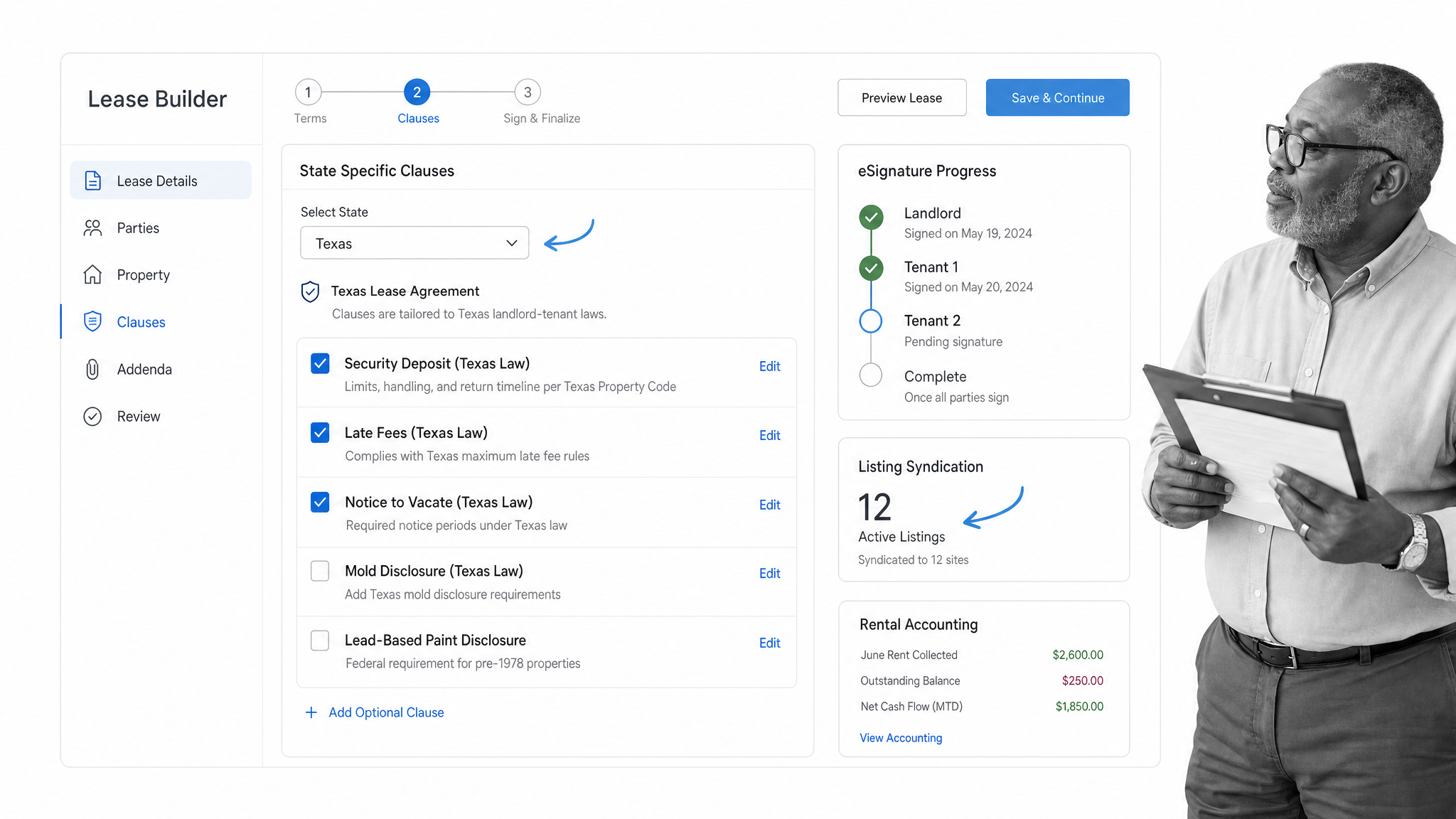Select Clauses in the sidebar menu
This screenshot has height=819, width=1456.
pos(161,321)
